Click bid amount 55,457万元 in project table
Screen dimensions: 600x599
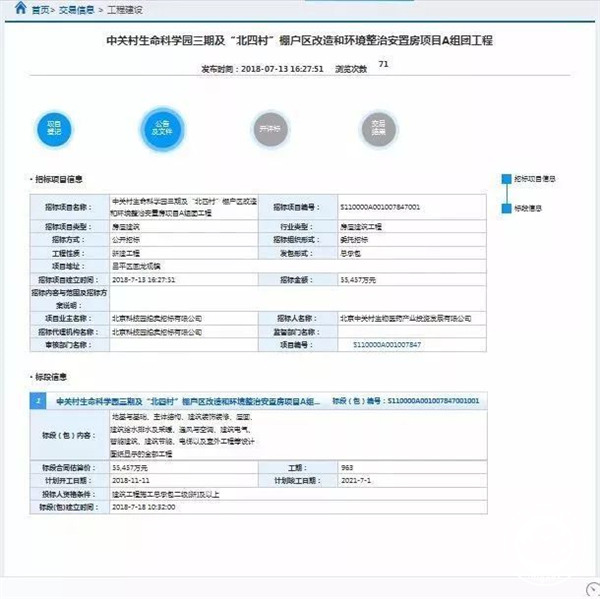point(412,280)
